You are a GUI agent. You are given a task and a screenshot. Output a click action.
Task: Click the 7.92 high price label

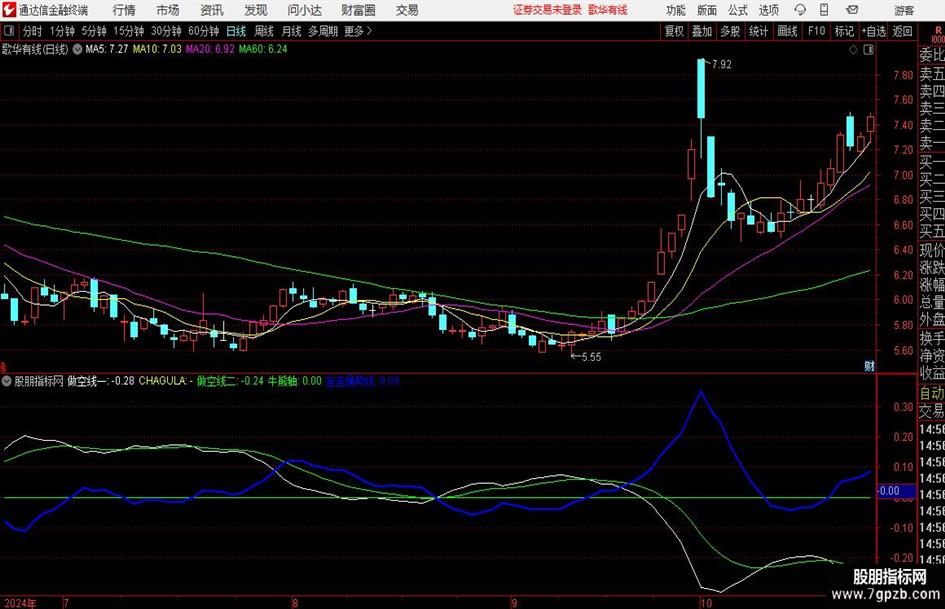(721, 65)
